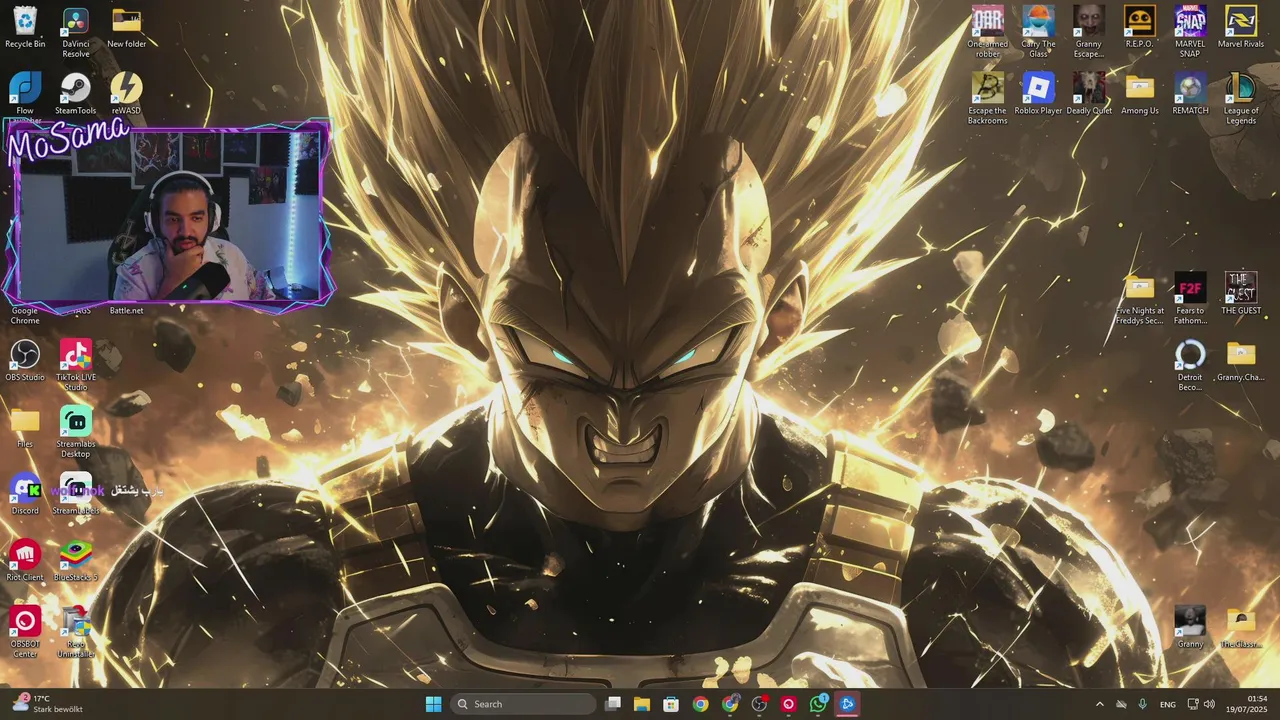The height and width of the screenshot is (720, 1280).
Task: Select the Granny Escape game icon
Action: tap(1089, 32)
